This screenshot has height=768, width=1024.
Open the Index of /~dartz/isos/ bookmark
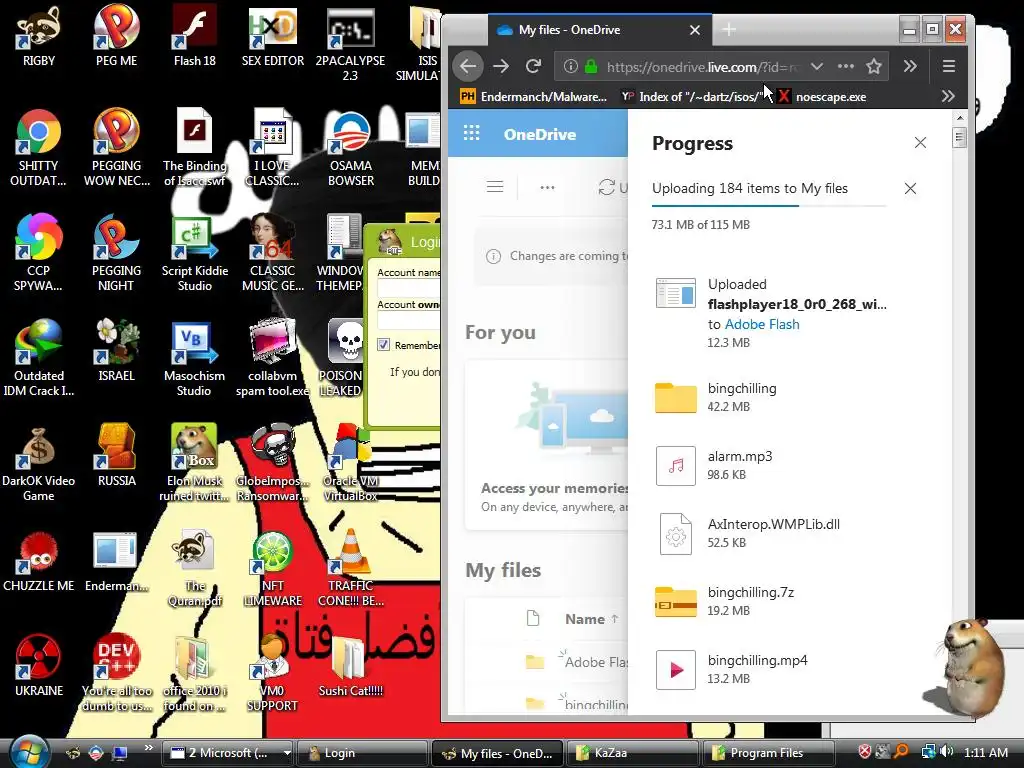pyautogui.click(x=692, y=97)
